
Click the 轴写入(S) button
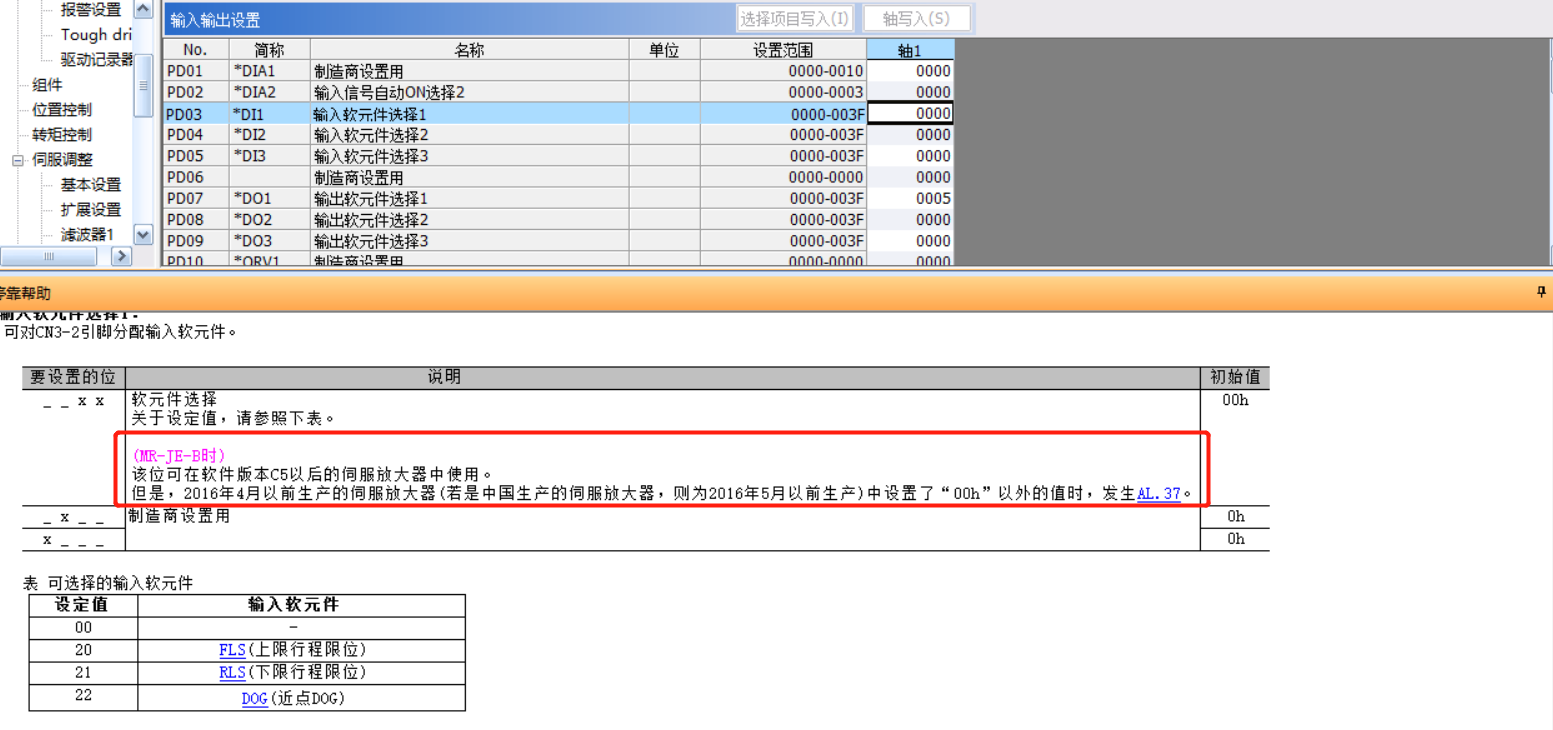pos(916,19)
